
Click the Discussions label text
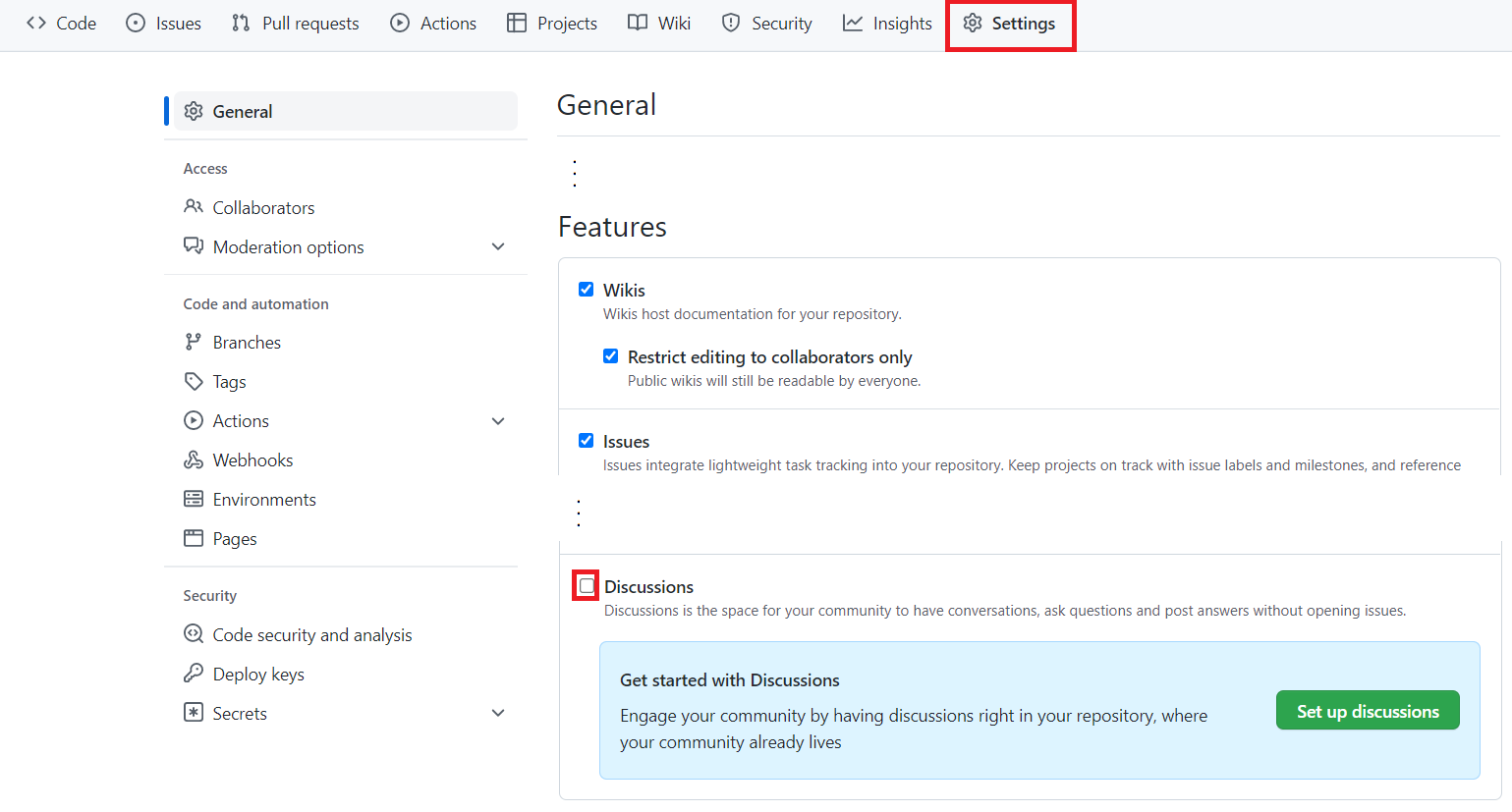(x=648, y=586)
